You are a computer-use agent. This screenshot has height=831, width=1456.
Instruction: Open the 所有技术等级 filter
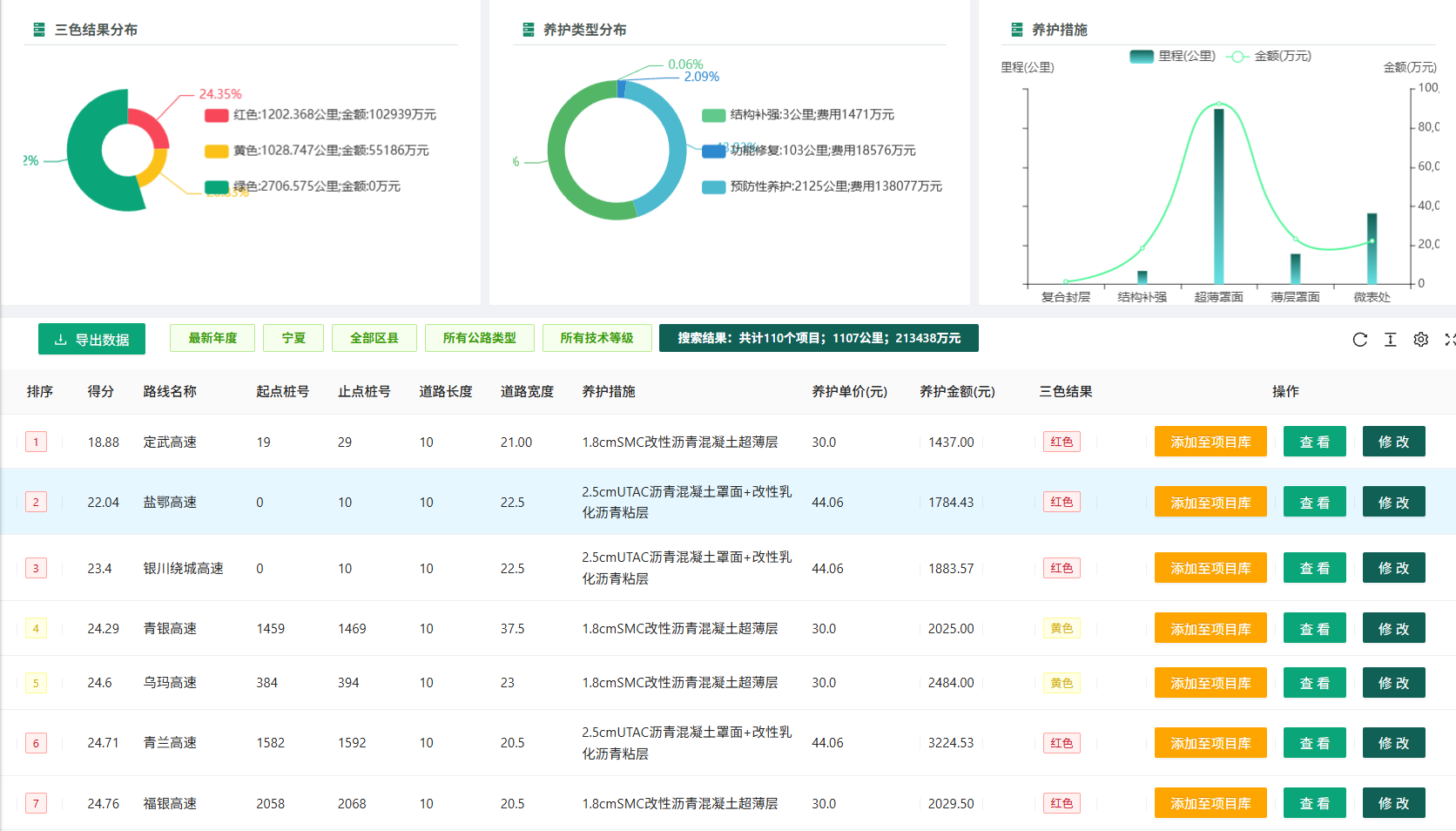click(597, 338)
